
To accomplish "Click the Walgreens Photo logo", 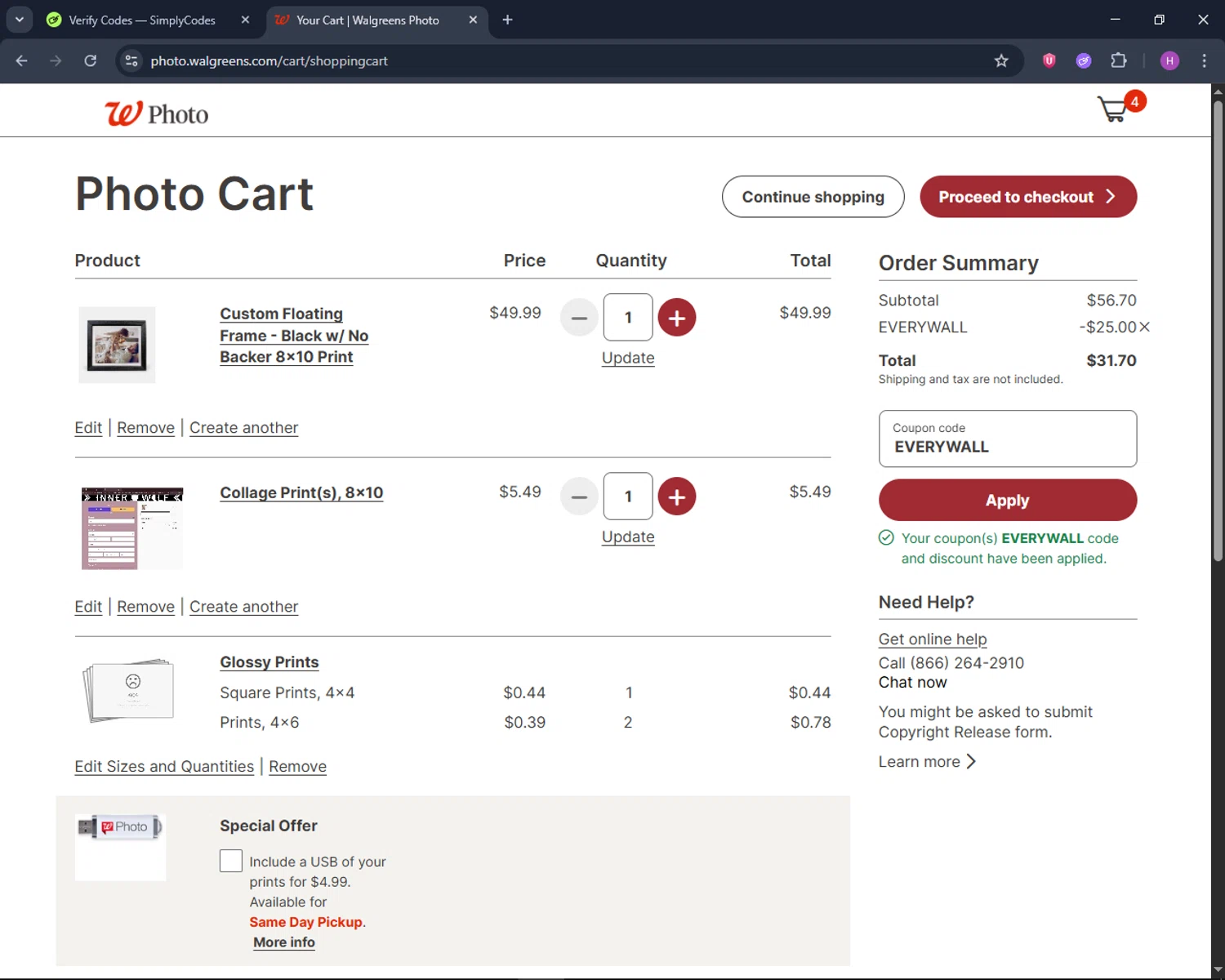I will click(x=156, y=114).
